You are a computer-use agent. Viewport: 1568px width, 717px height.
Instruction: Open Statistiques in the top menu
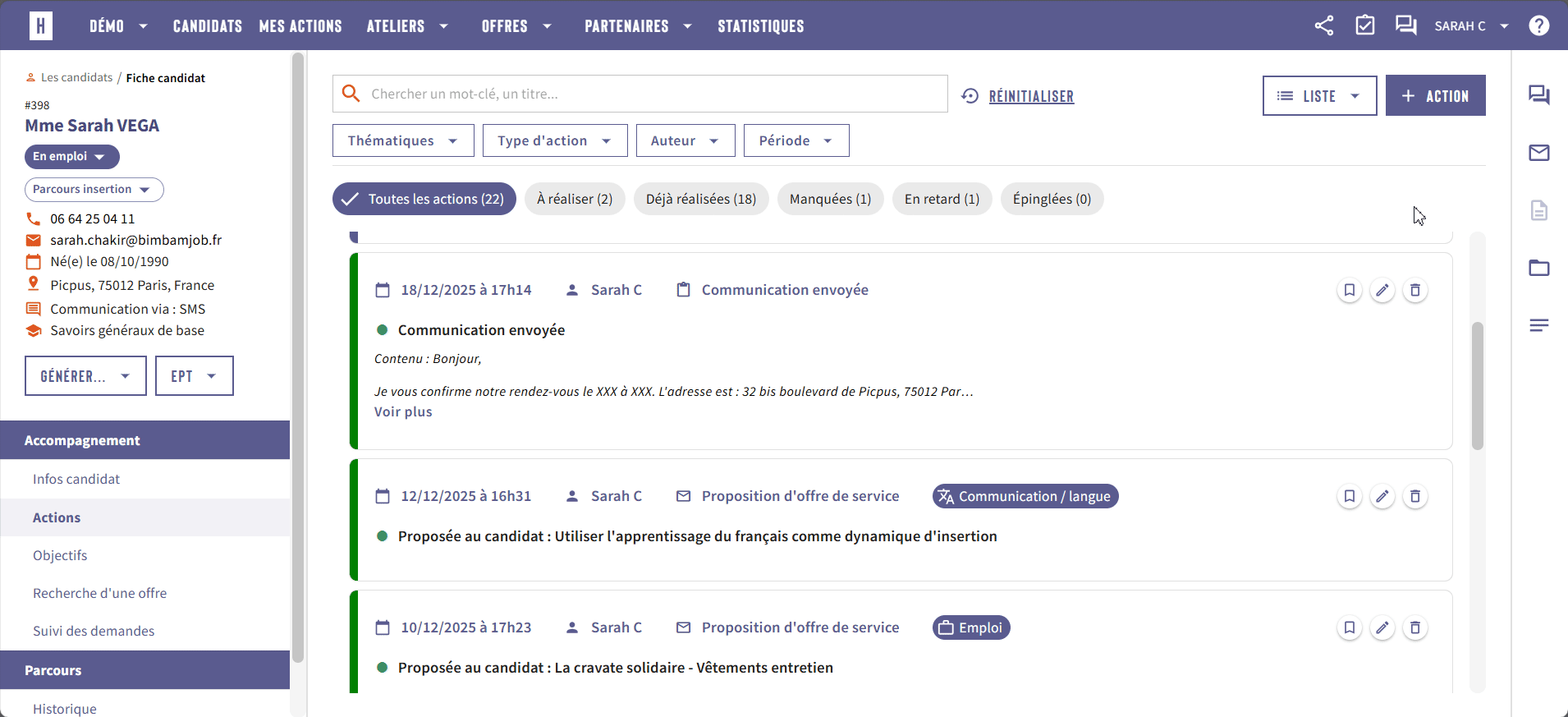(x=761, y=26)
